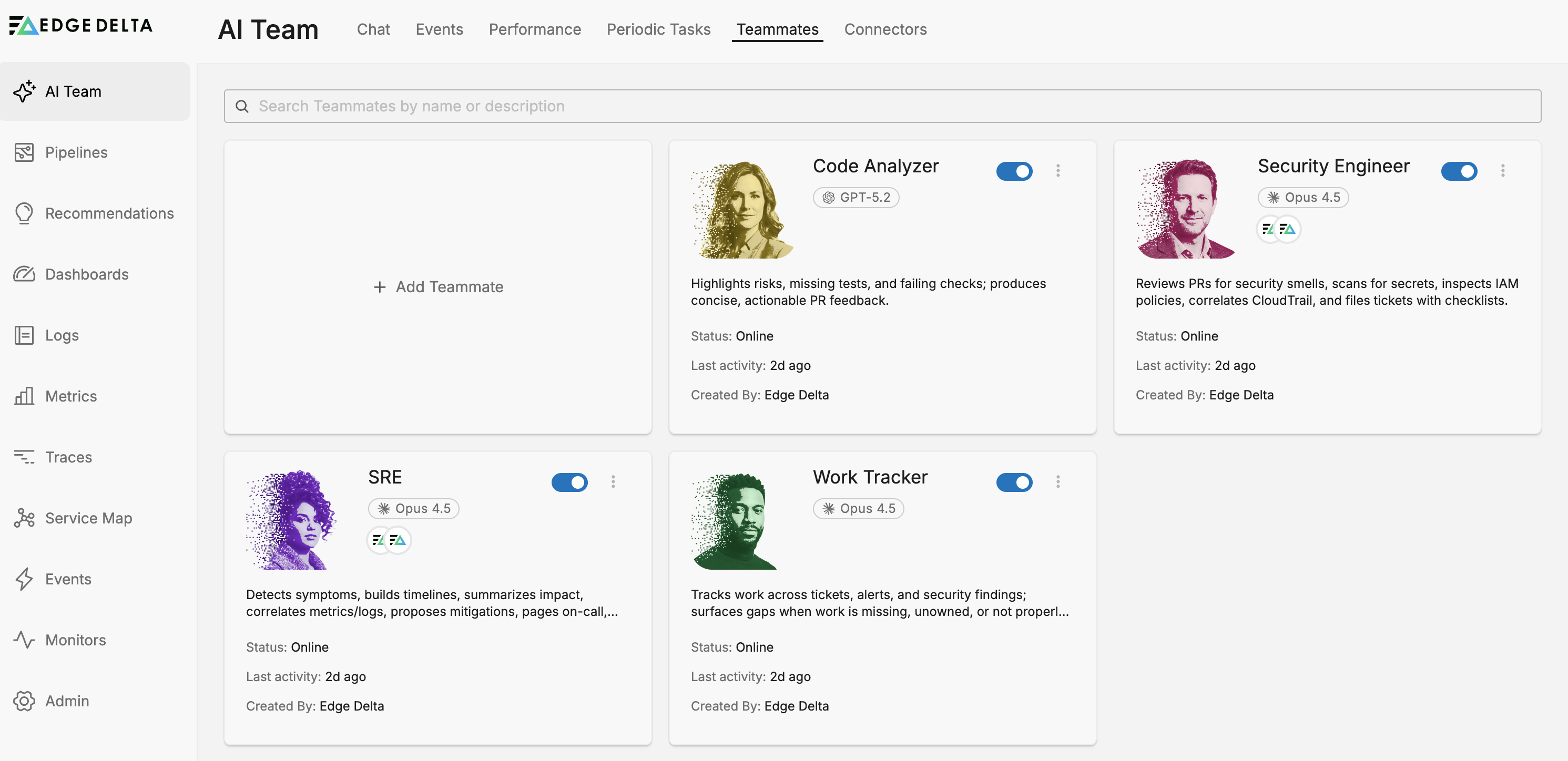Click the Add Teammate button
Screen dimensions: 1568x761
[x=437, y=286]
